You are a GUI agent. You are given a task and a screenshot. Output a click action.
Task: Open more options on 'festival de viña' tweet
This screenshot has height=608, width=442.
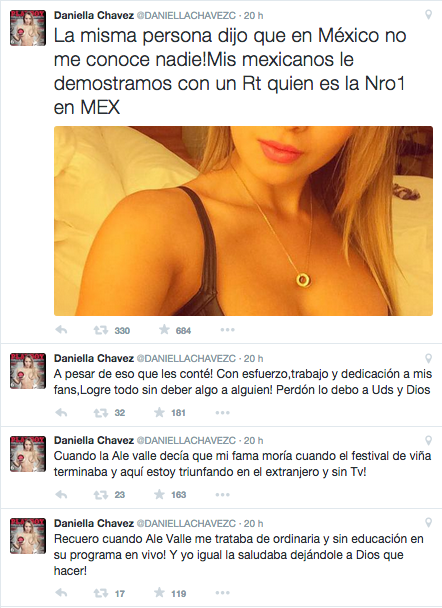click(223, 495)
